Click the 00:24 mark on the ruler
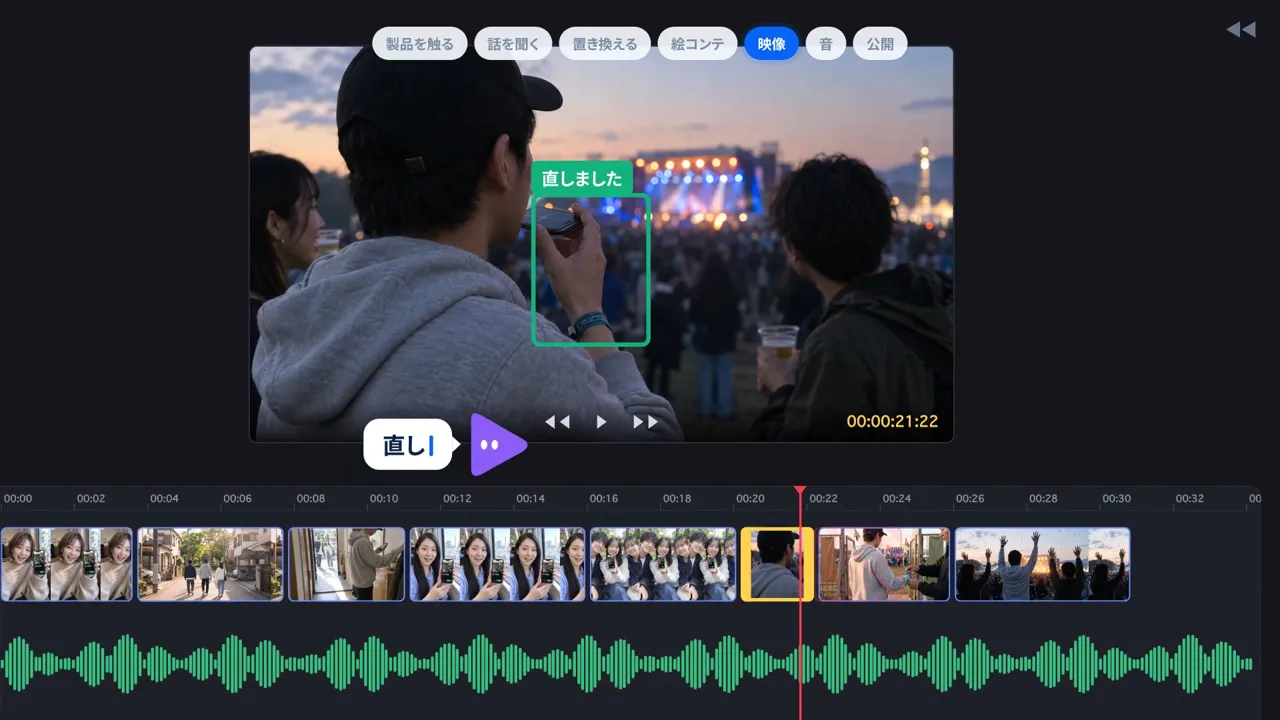This screenshot has height=720, width=1280. [897, 498]
